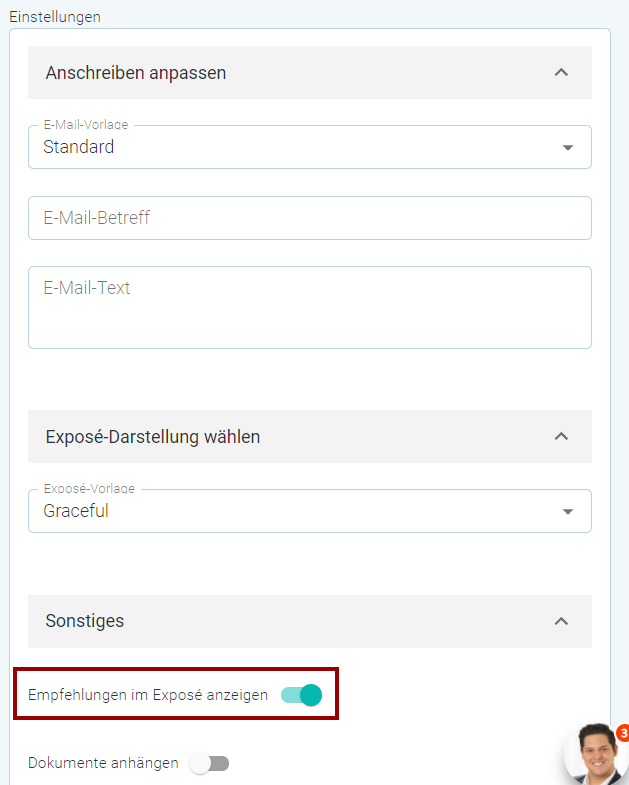Open the Exposé-Vorlage Graceful dropdown
Viewport: 629px width, 785px height.
309,511
